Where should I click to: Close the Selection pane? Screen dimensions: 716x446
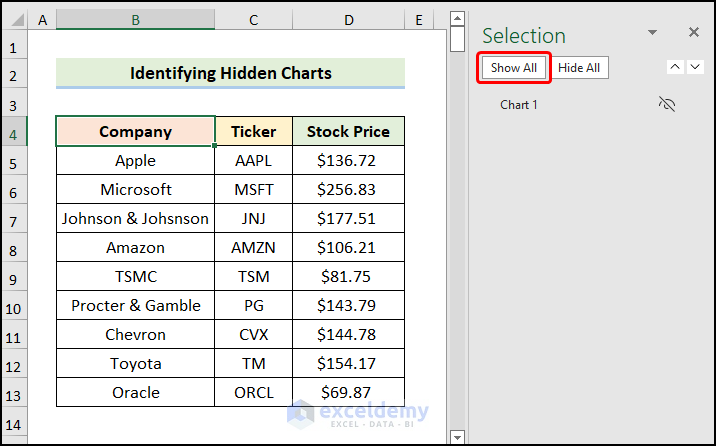(694, 32)
